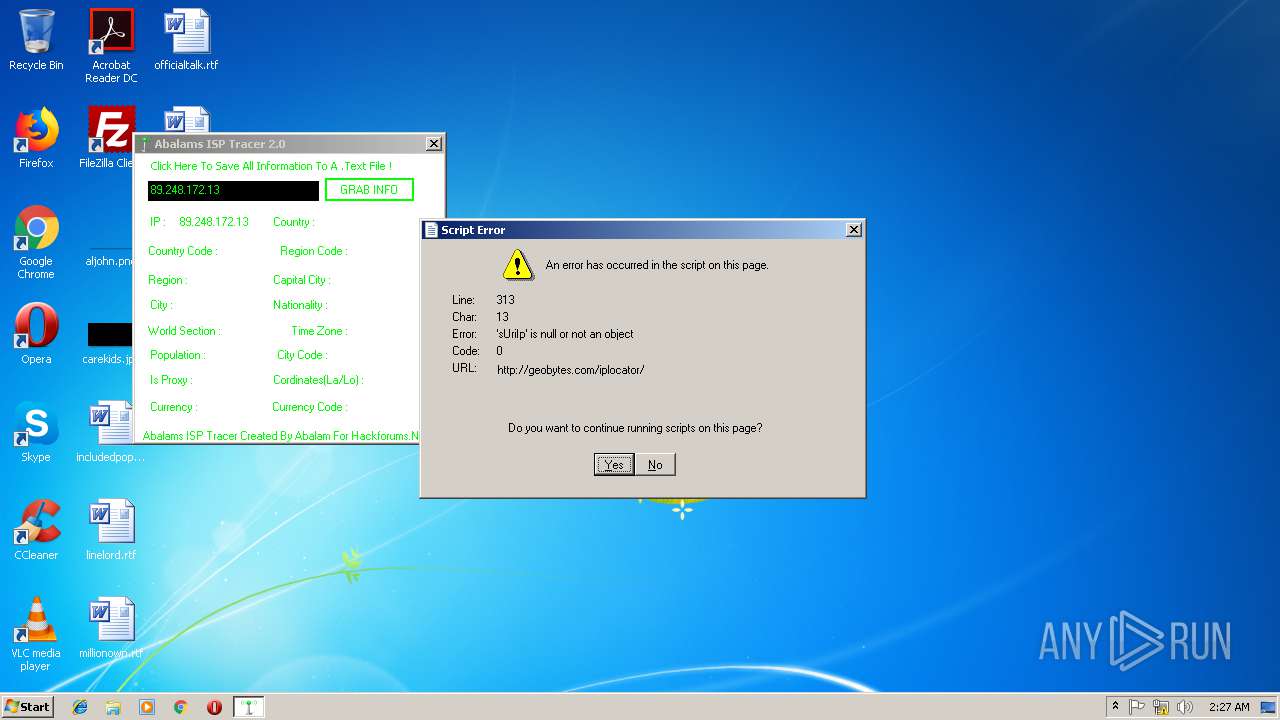Launch VLC media player shortcut
Image resolution: width=1280 pixels, height=720 pixels.
point(36,634)
